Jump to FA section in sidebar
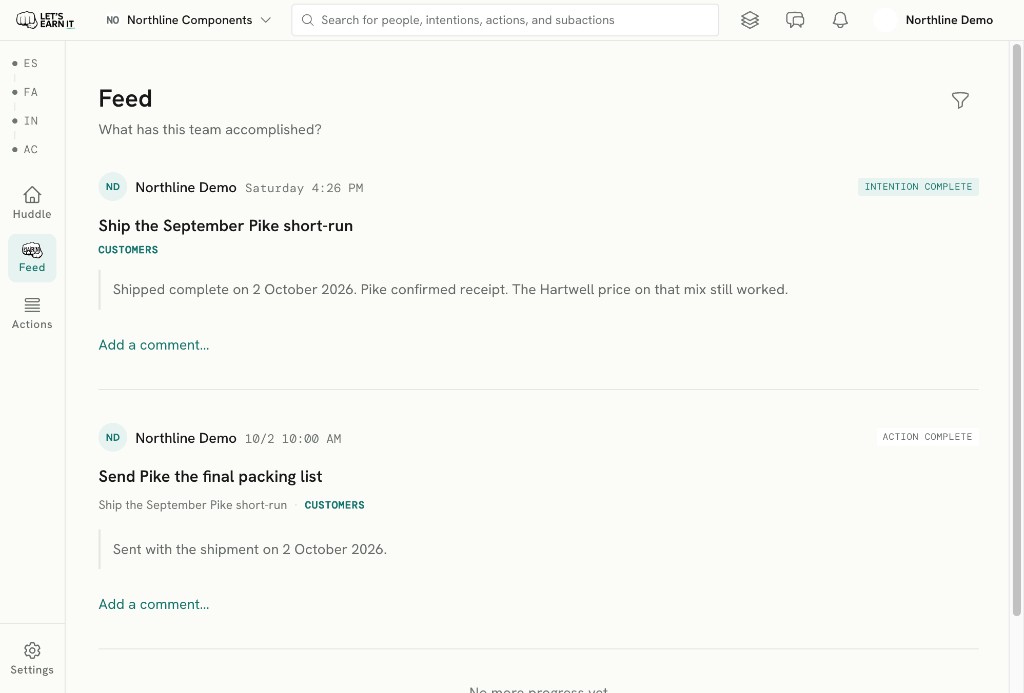Screen dimensions: 1024x693 point(26,92)
